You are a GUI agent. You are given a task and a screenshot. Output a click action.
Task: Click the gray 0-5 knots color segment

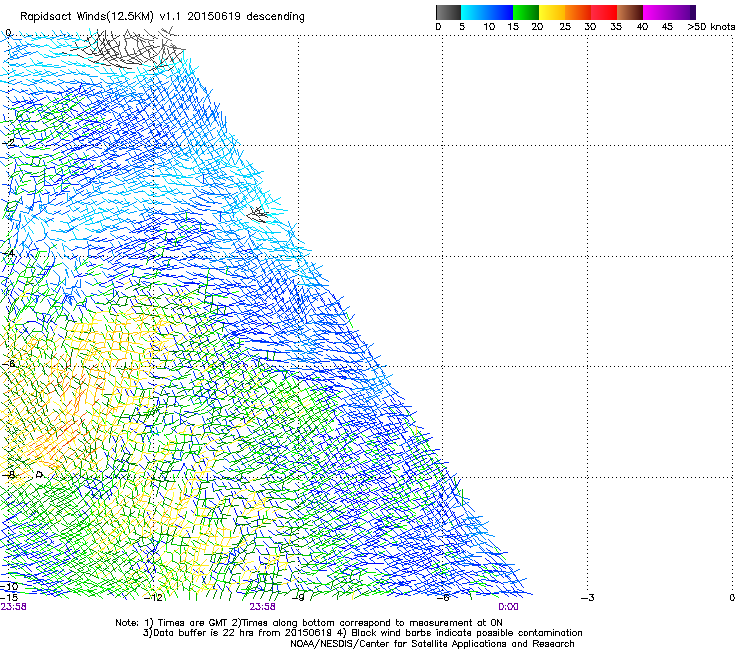[448, 12]
